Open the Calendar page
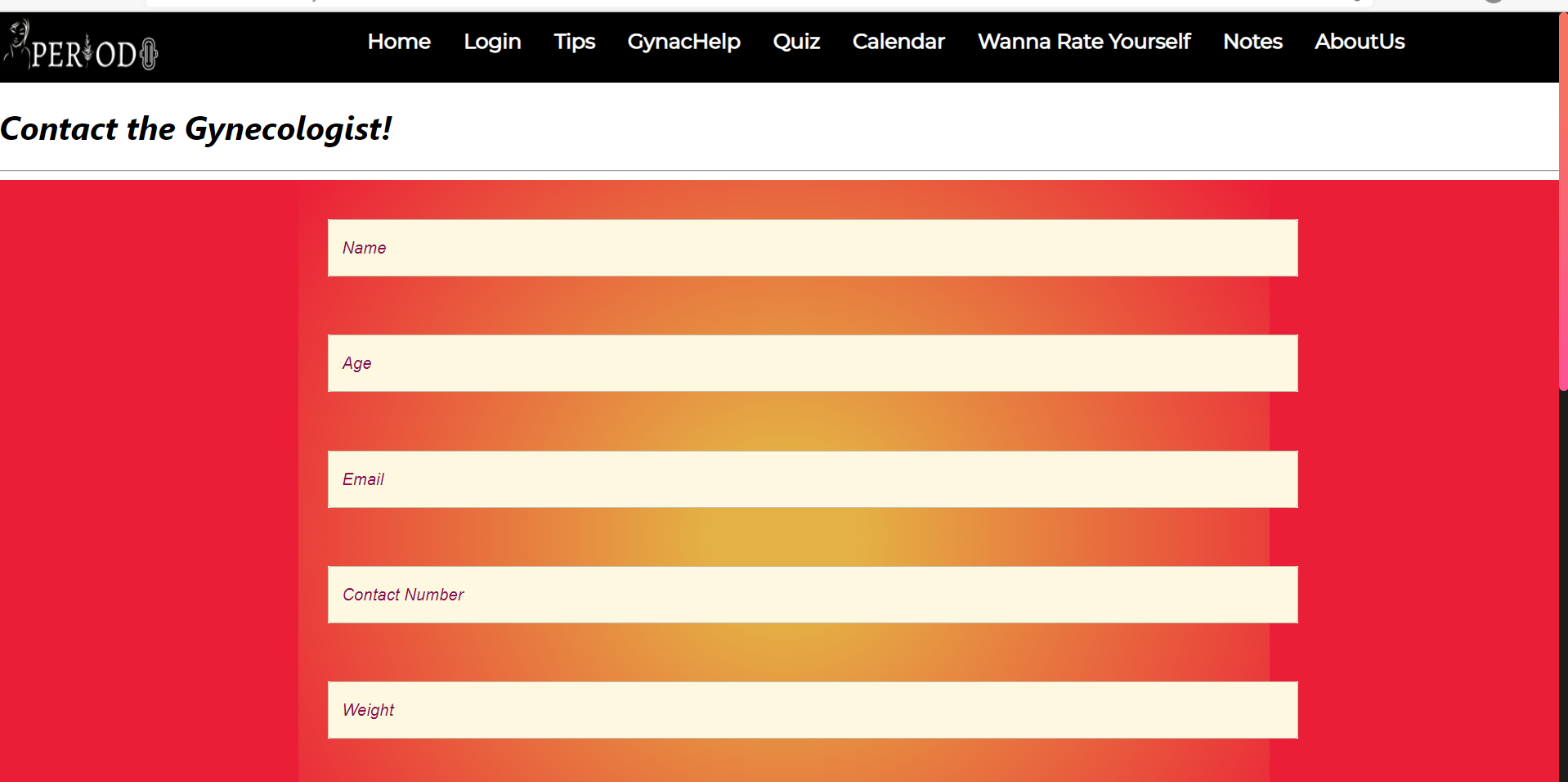Viewport: 1568px width, 782px height. (898, 42)
